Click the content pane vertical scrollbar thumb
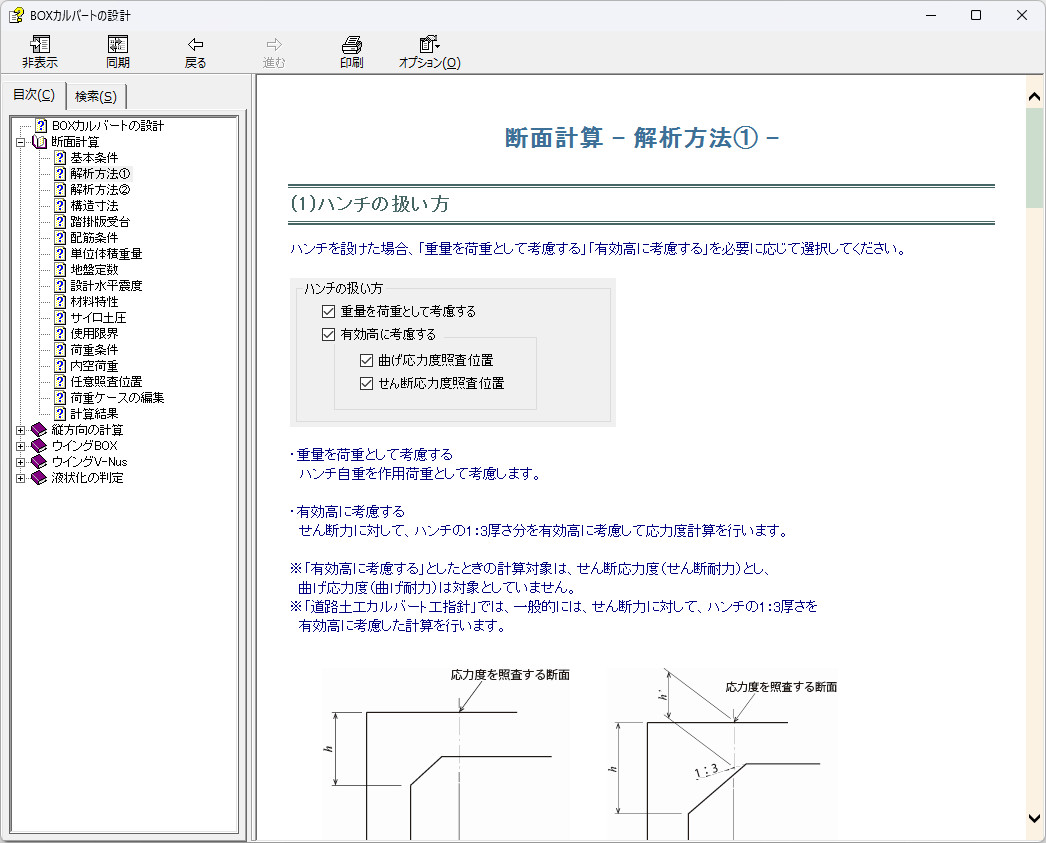1046x843 pixels. [x=1035, y=157]
